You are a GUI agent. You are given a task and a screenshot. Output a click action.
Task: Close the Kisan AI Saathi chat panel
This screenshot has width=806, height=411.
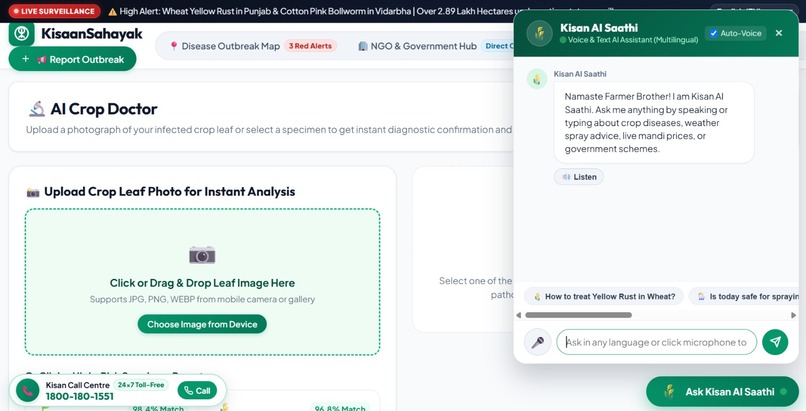[x=779, y=33]
